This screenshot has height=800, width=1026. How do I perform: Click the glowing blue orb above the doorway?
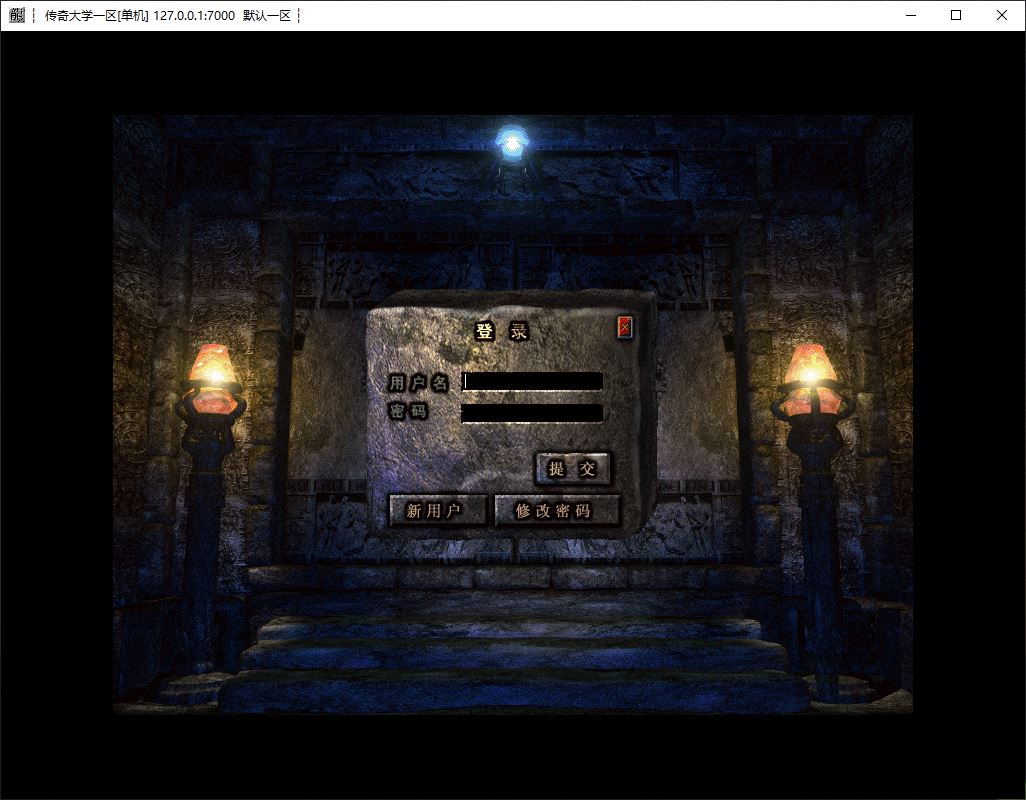[512, 143]
